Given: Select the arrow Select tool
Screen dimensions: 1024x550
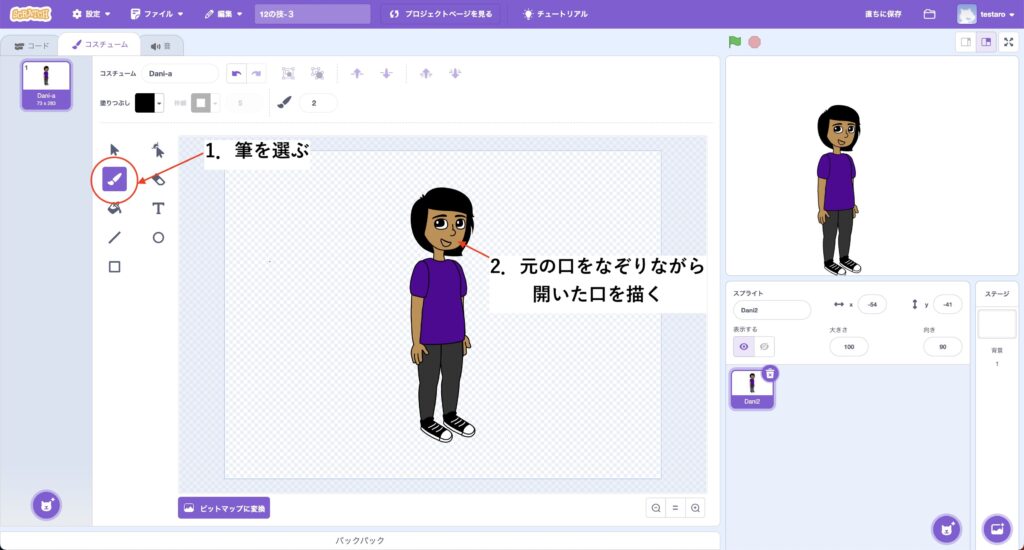Looking at the screenshot, I should coord(114,150).
